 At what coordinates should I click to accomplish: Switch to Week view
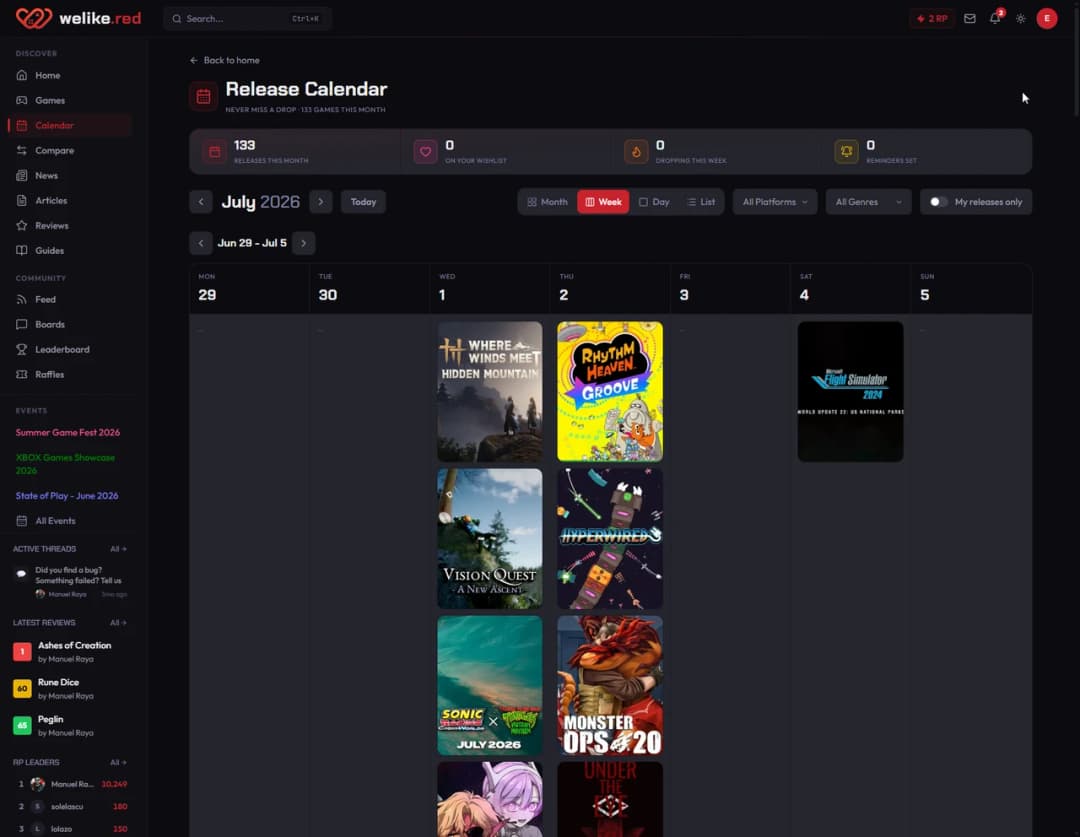tap(603, 202)
